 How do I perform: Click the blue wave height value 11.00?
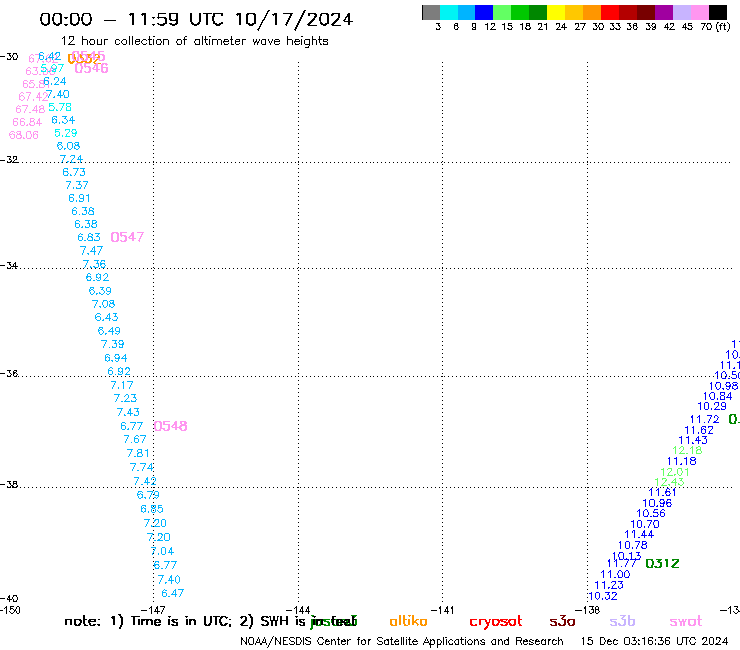[x=615, y=574]
